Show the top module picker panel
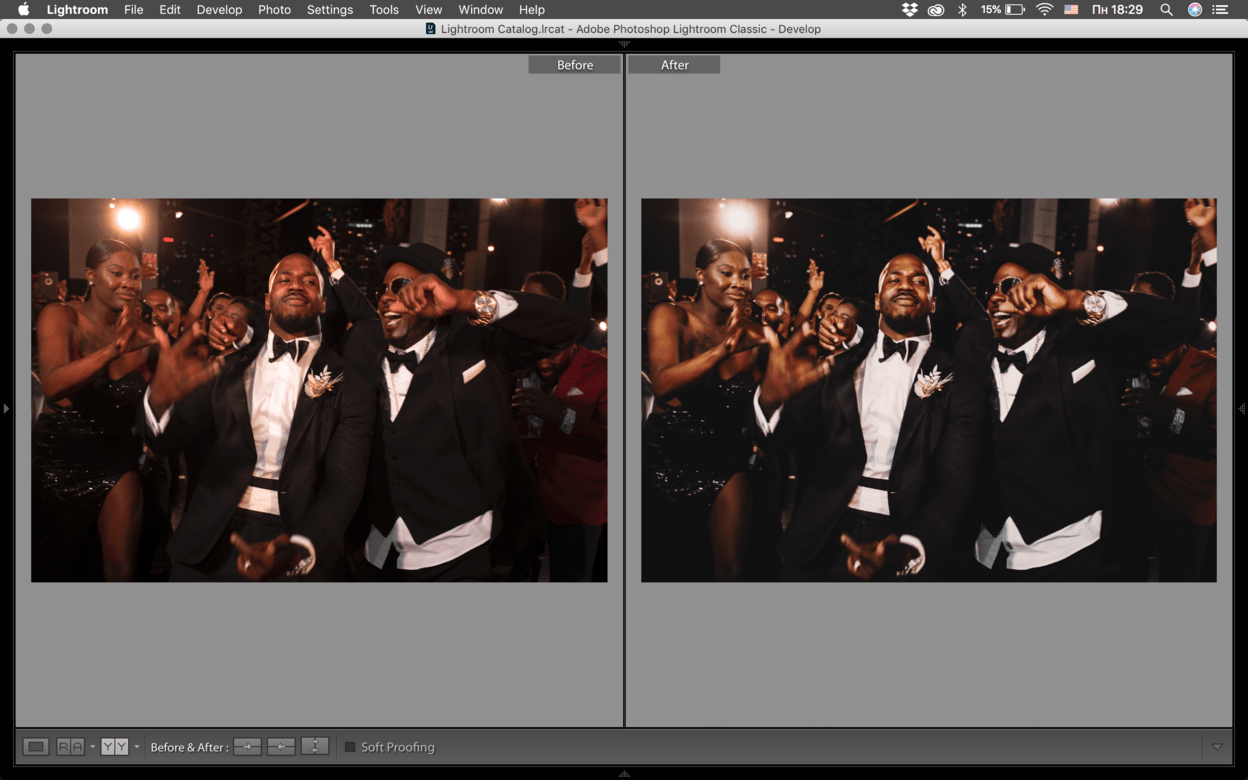 [x=624, y=45]
